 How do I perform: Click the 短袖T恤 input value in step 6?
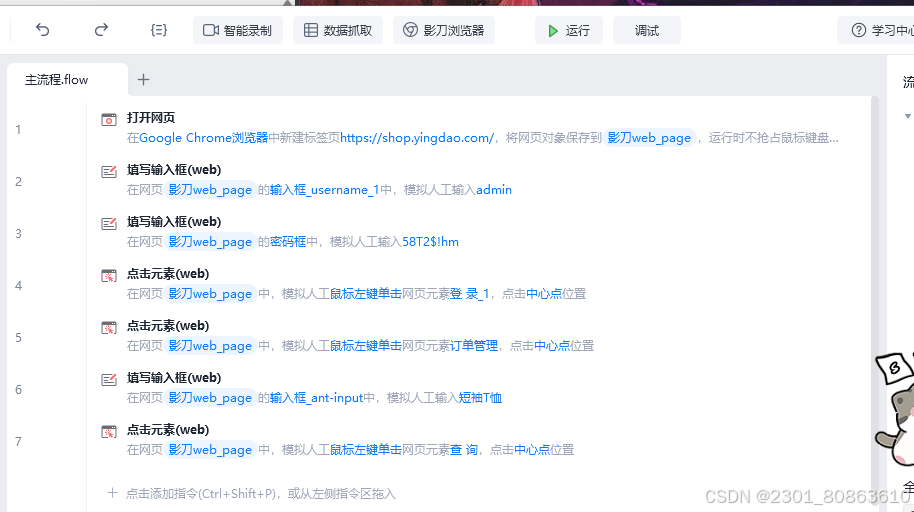click(480, 398)
